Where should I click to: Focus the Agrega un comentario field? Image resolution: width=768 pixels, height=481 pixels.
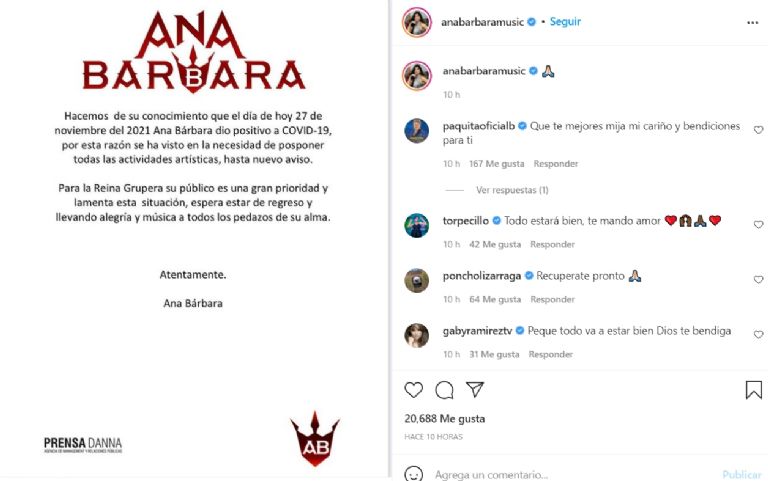point(491,475)
